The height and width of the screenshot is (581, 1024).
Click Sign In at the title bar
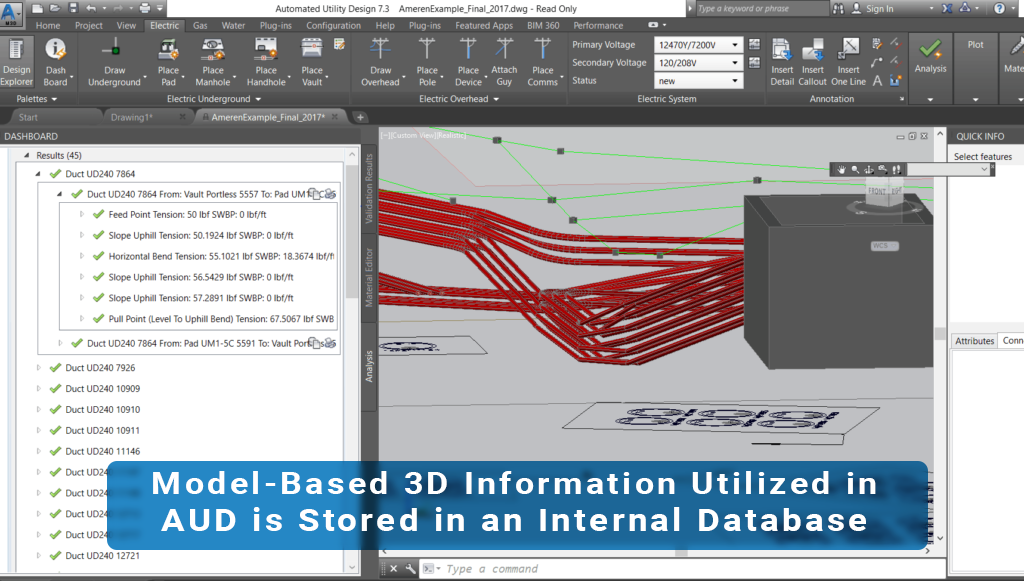pos(880,8)
